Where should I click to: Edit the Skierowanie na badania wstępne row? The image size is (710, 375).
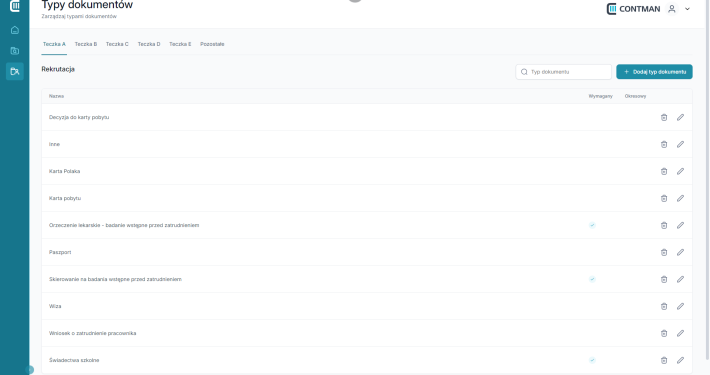[x=680, y=279]
